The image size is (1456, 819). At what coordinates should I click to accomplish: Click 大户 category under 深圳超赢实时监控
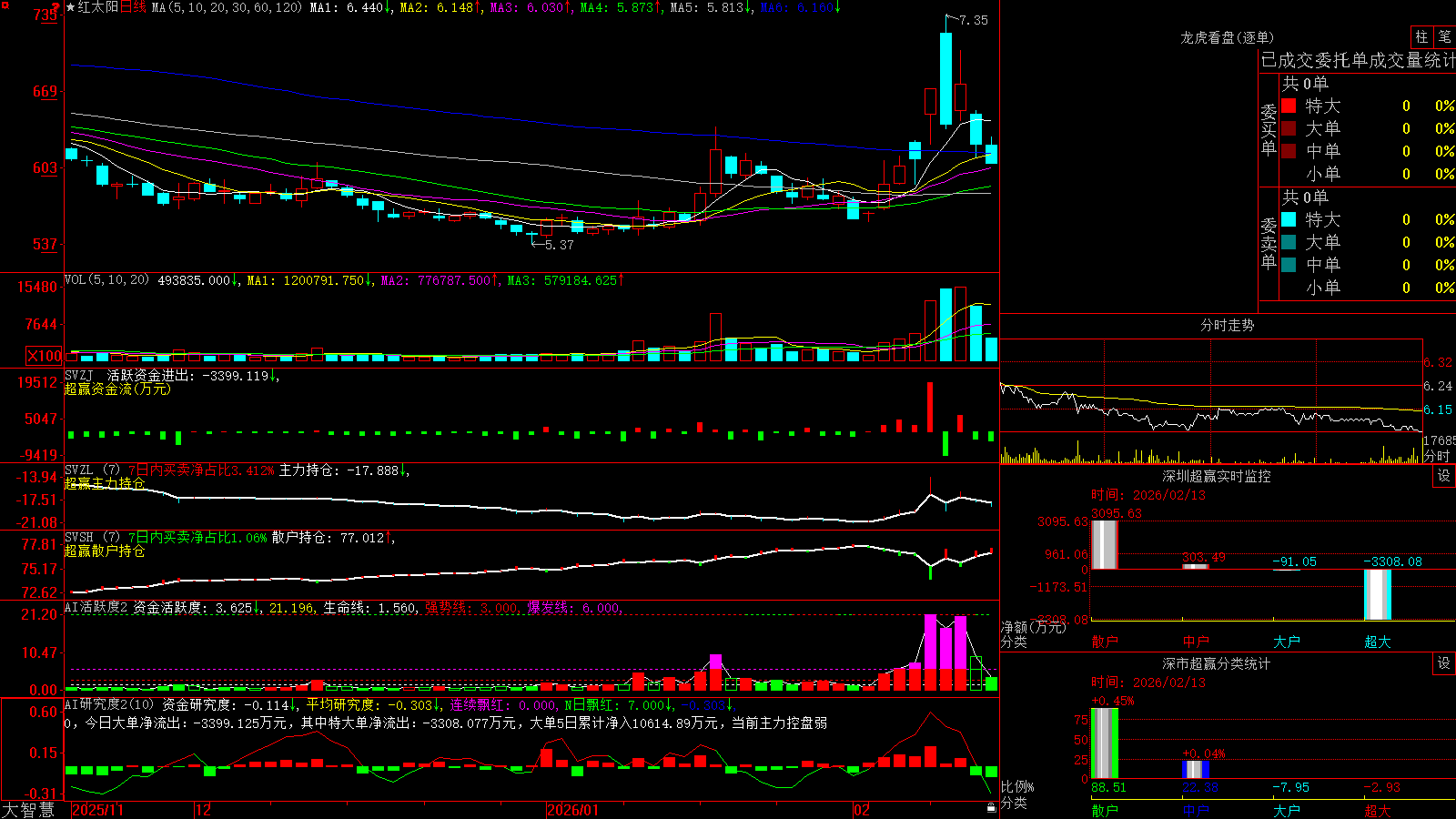coord(1287,642)
